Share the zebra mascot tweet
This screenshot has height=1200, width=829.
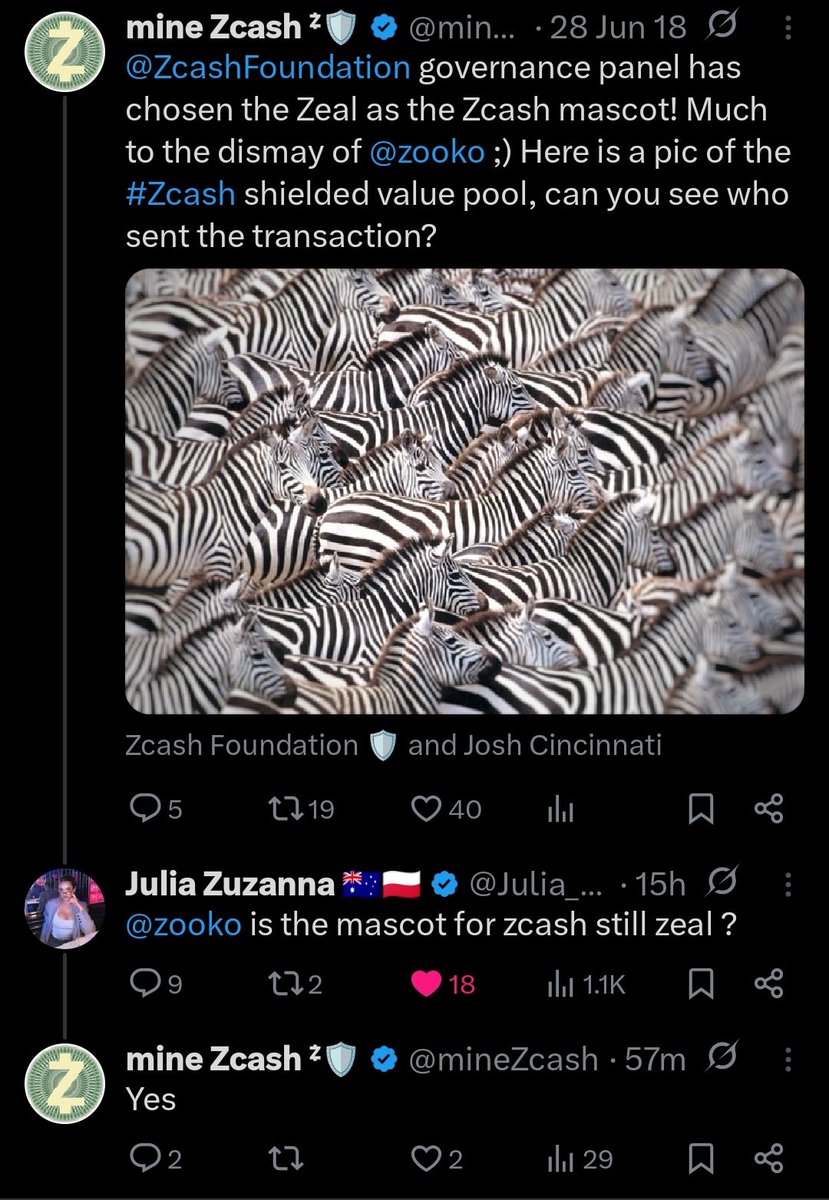click(x=768, y=808)
